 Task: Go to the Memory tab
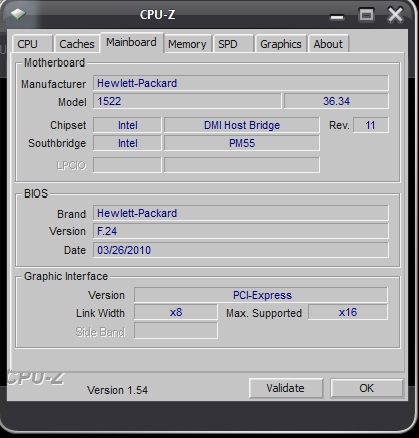187,44
